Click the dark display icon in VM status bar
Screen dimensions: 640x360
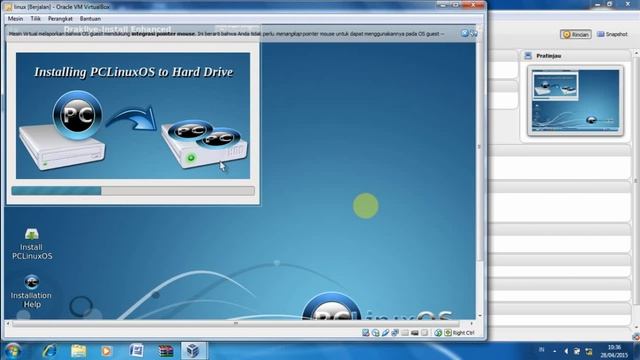415,333
